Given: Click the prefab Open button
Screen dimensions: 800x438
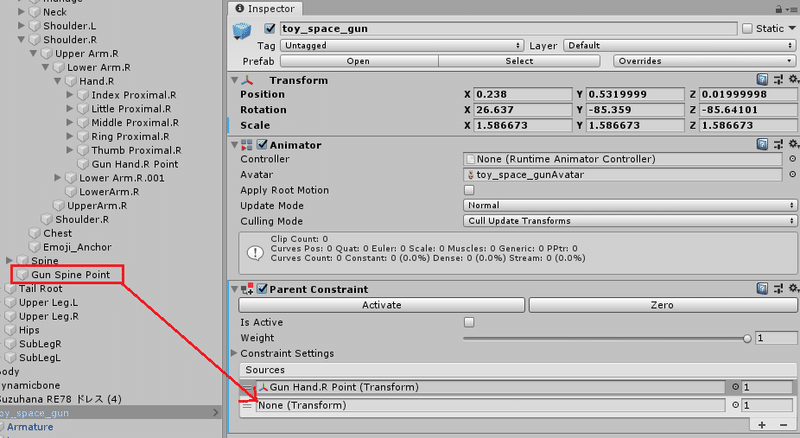Looking at the screenshot, I should (x=359, y=61).
